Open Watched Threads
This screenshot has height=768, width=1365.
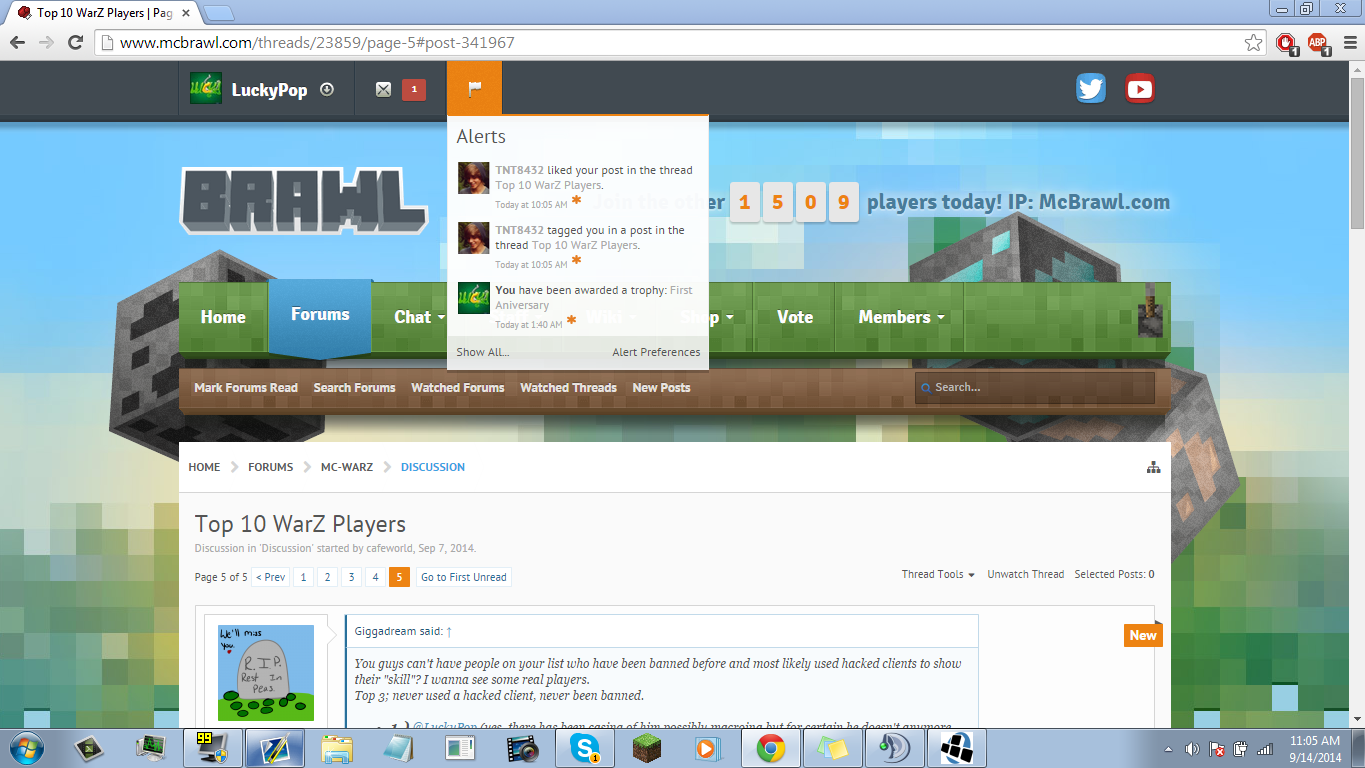[568, 388]
